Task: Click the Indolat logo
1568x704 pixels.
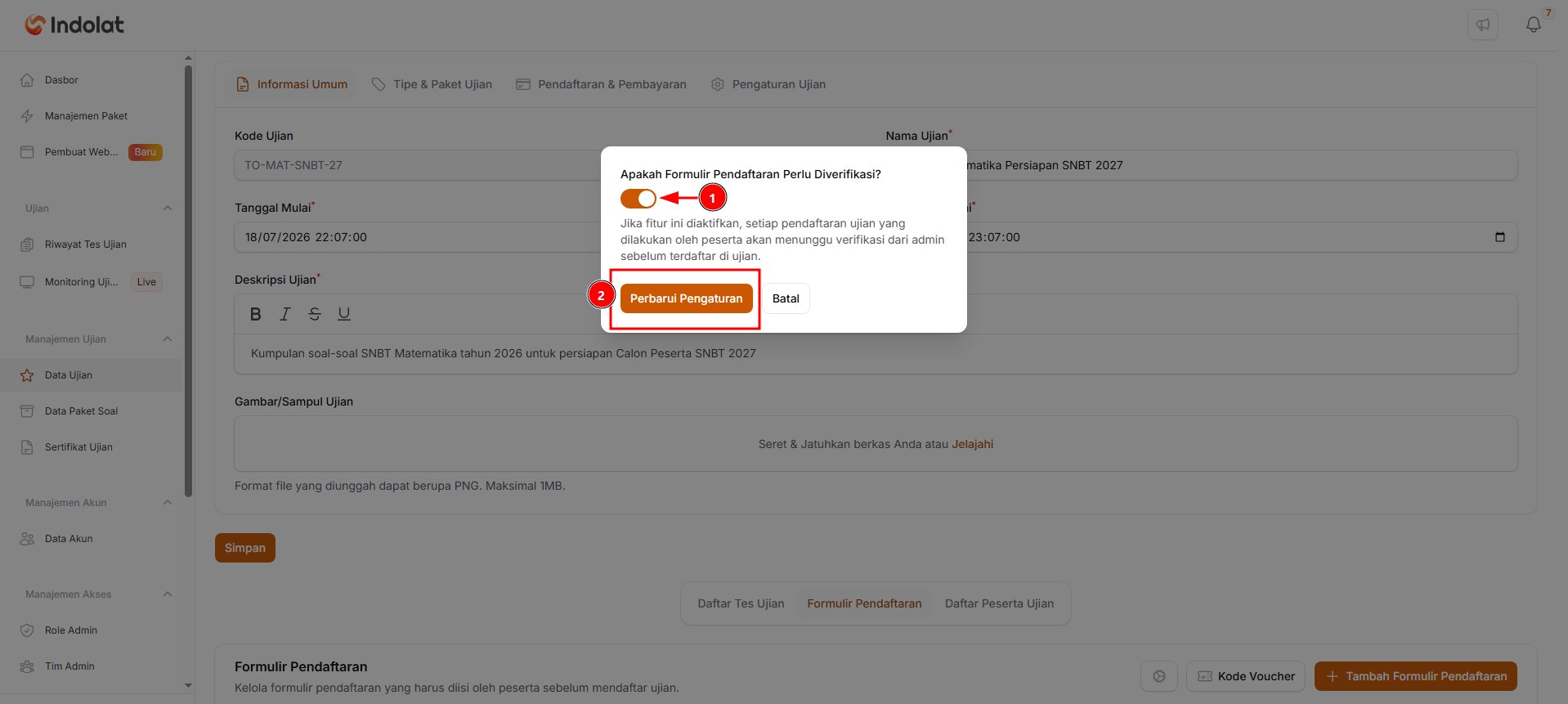Action: point(74,25)
